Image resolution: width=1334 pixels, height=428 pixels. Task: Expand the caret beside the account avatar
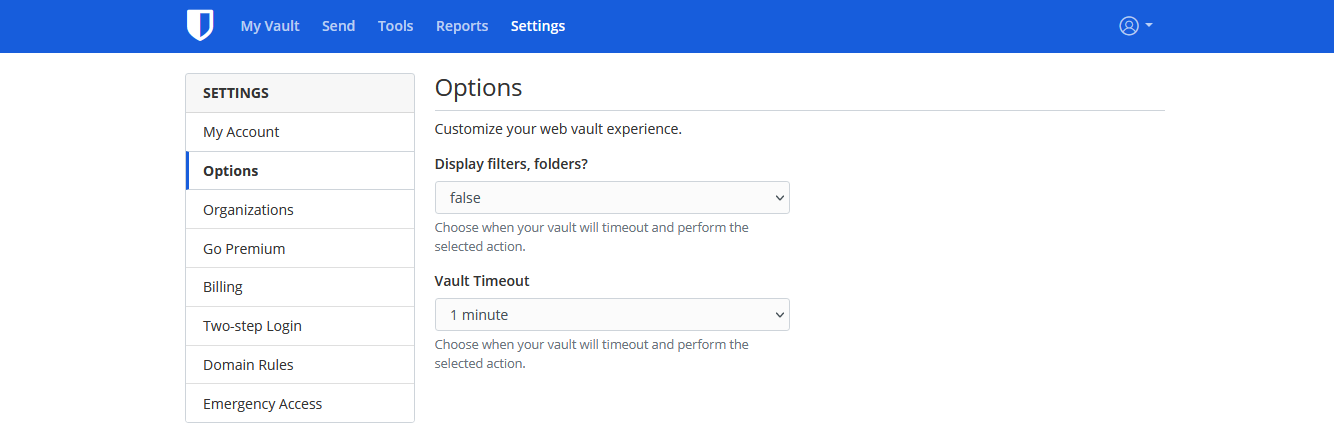[1149, 25]
